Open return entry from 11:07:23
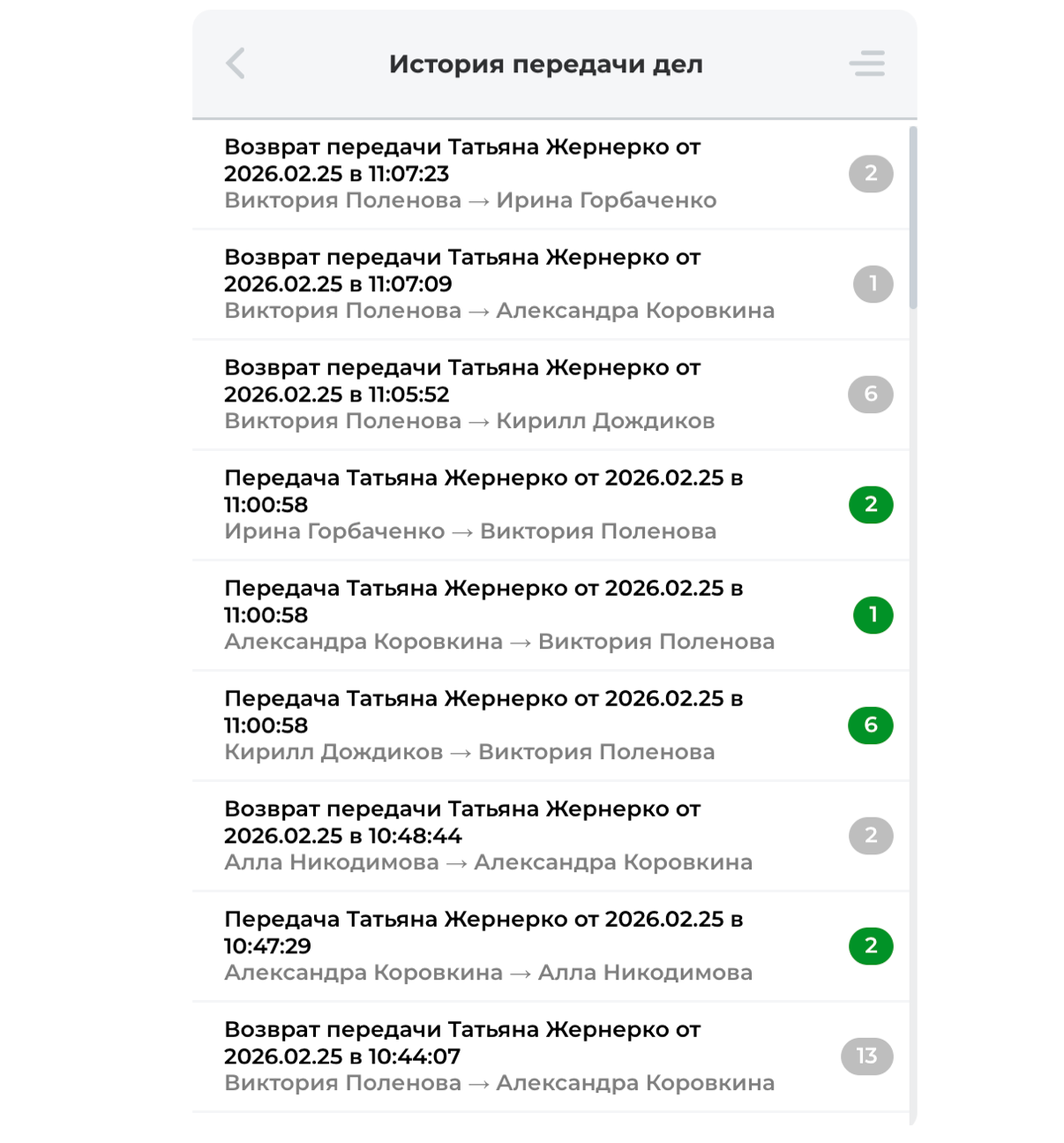This screenshot has height=1143, width=1064. click(494, 174)
